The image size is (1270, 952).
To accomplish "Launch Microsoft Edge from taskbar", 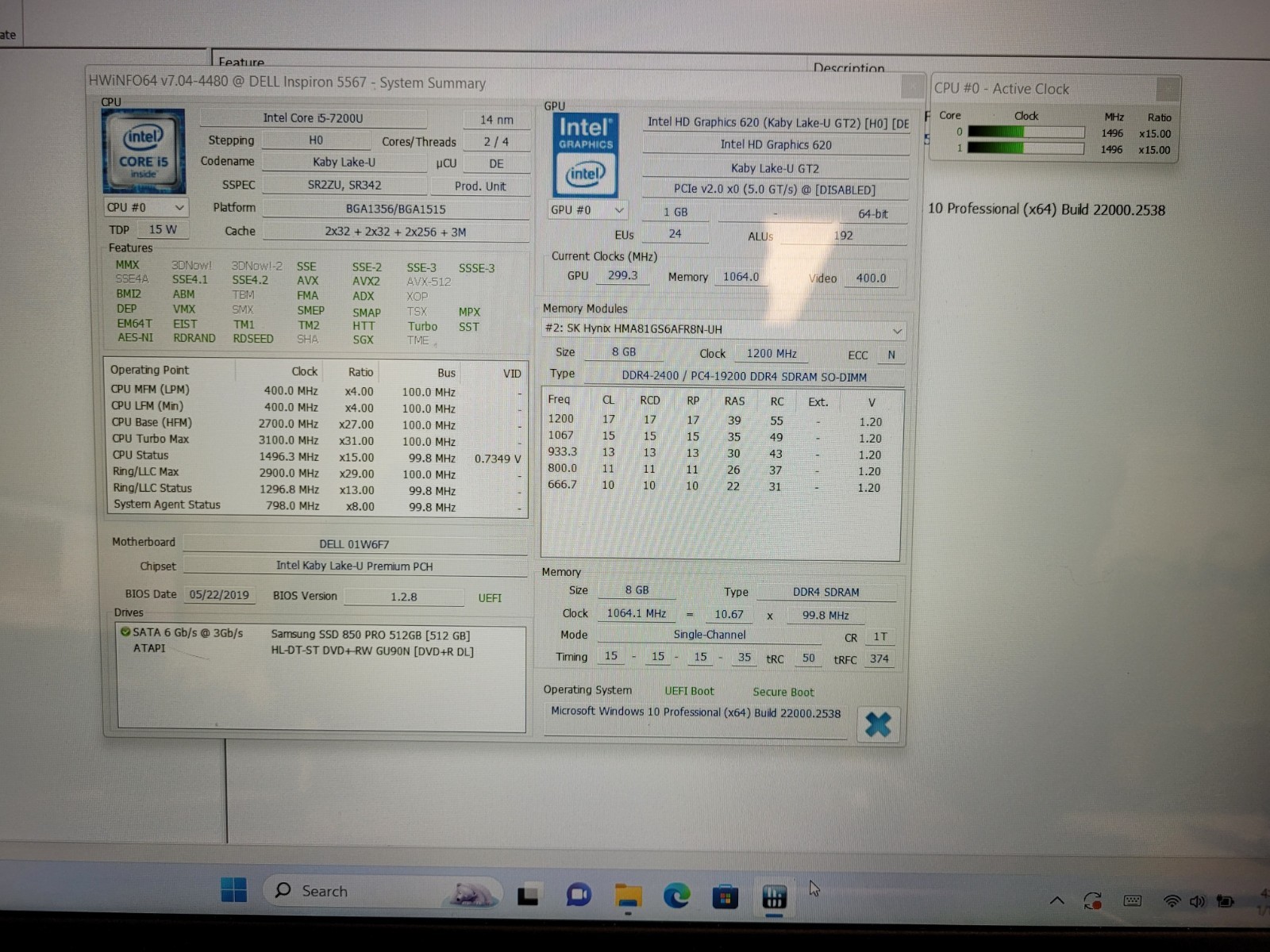I will [x=677, y=896].
